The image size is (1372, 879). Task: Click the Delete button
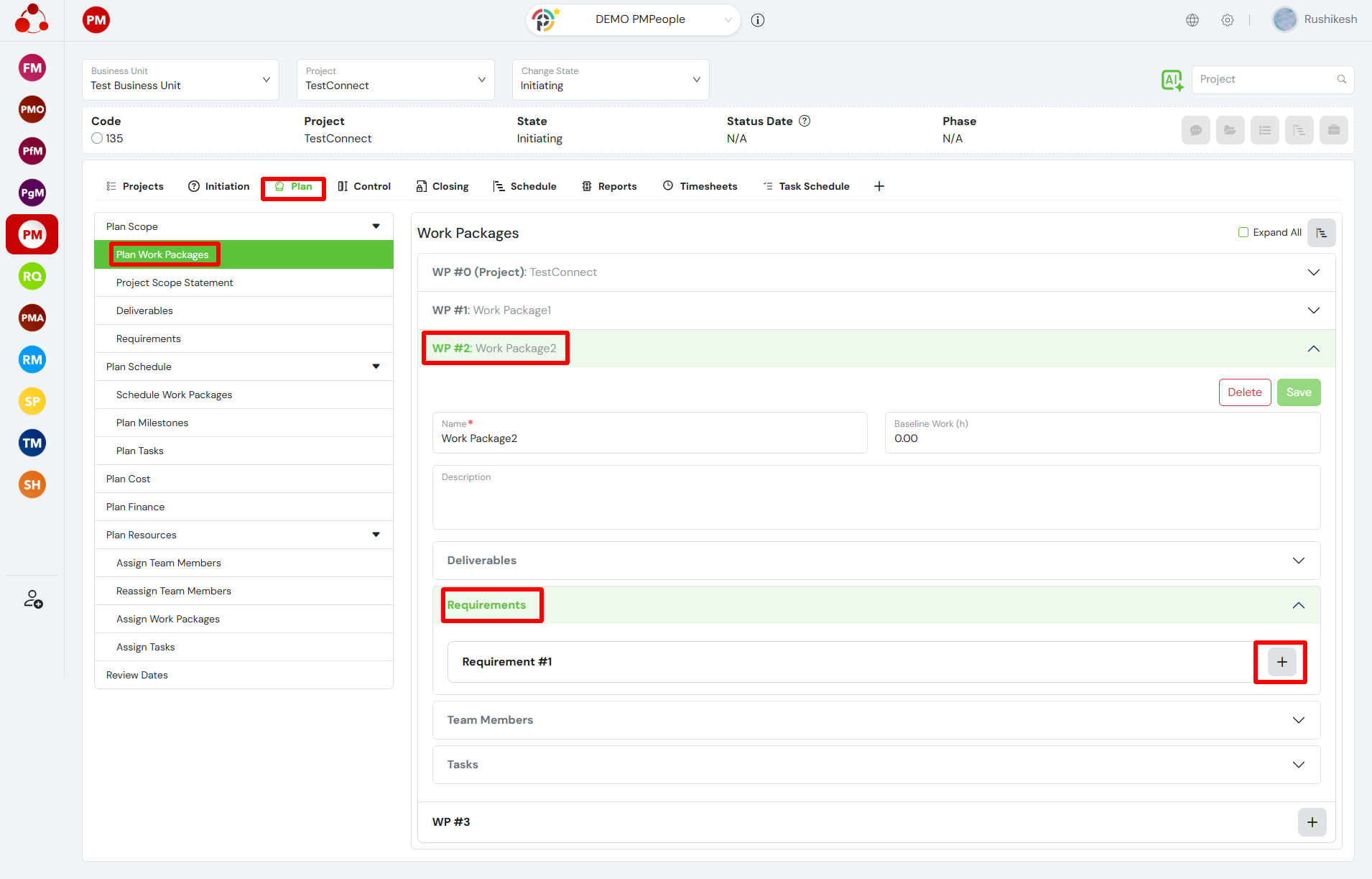(1244, 392)
